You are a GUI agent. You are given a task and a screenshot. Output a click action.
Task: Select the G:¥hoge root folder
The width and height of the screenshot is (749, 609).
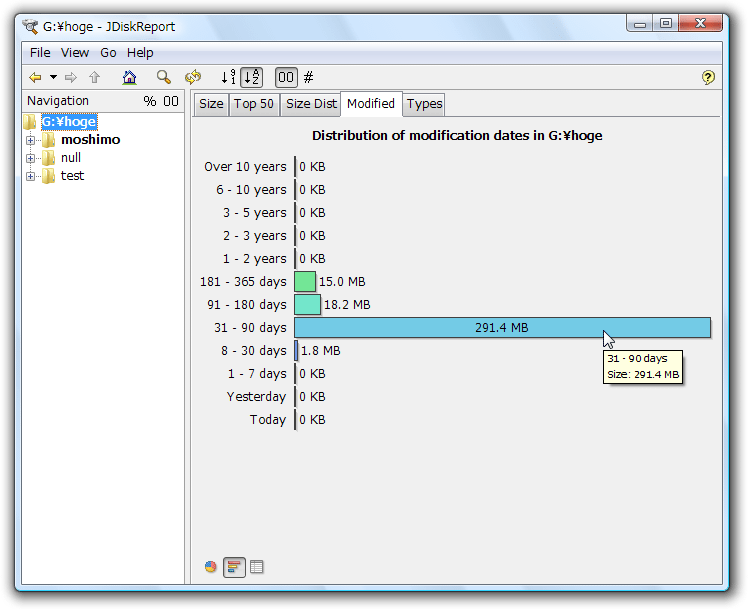(69, 122)
